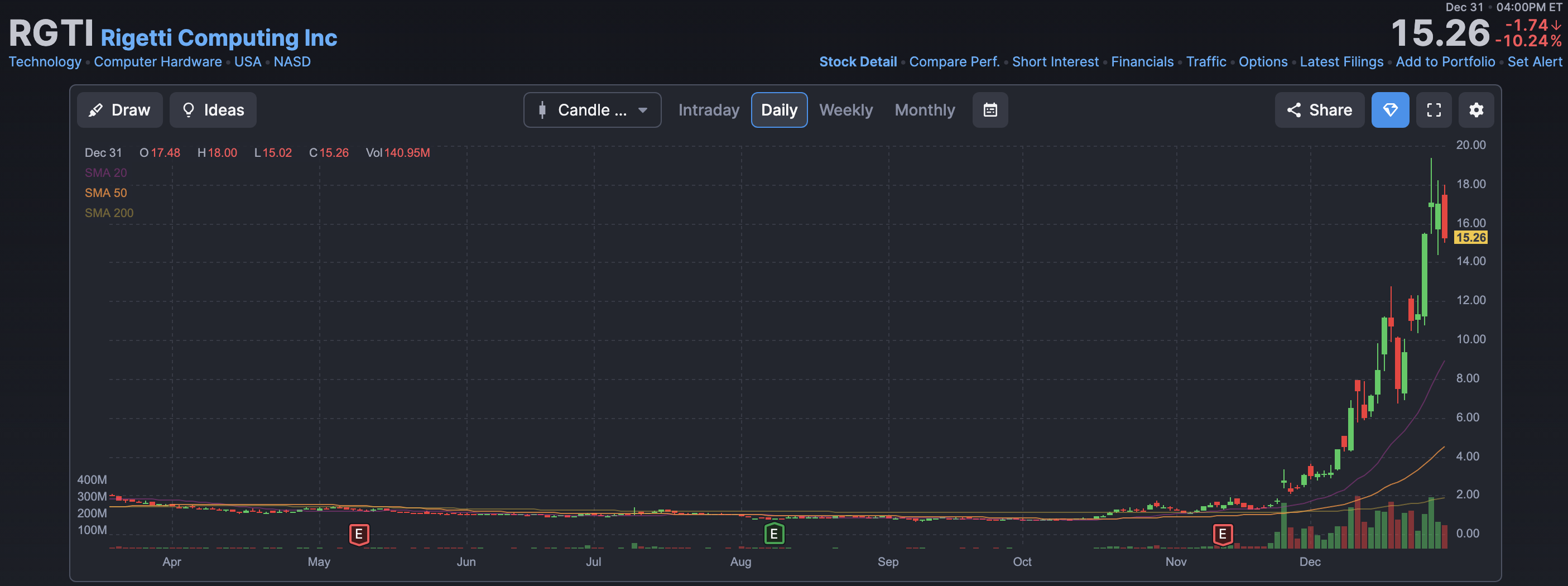The image size is (1568, 586).
Task: Expand the chart to fullscreen
Action: [x=1434, y=110]
